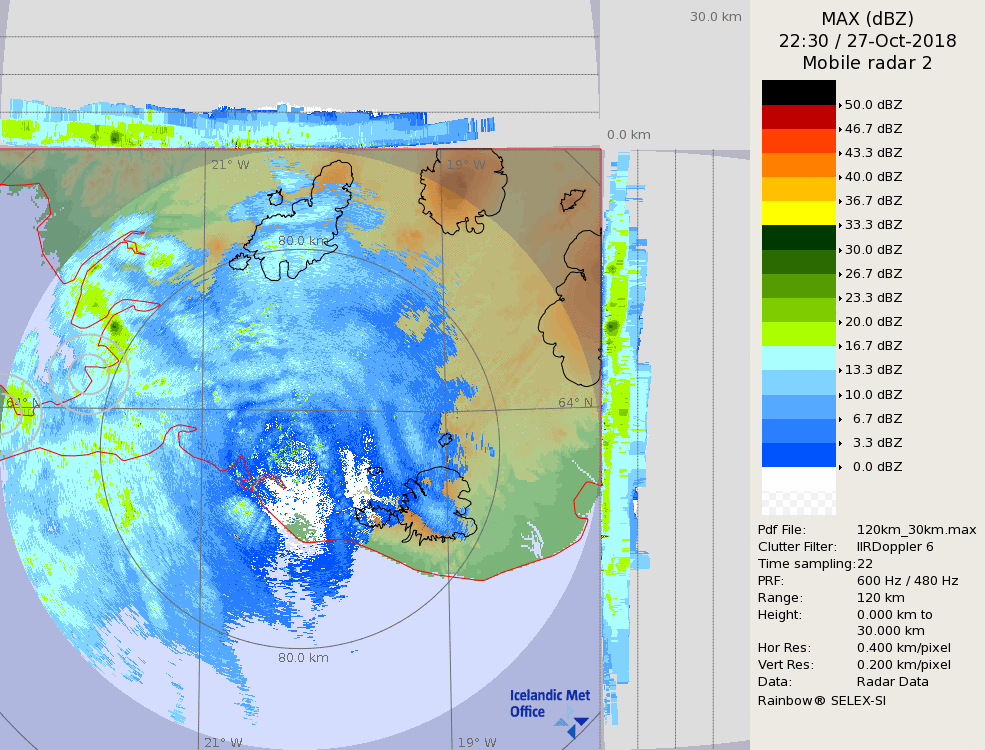The height and width of the screenshot is (750, 985).
Task: Choose the deep blue 0.0 dBZ swatch
Action: pyautogui.click(x=798, y=455)
